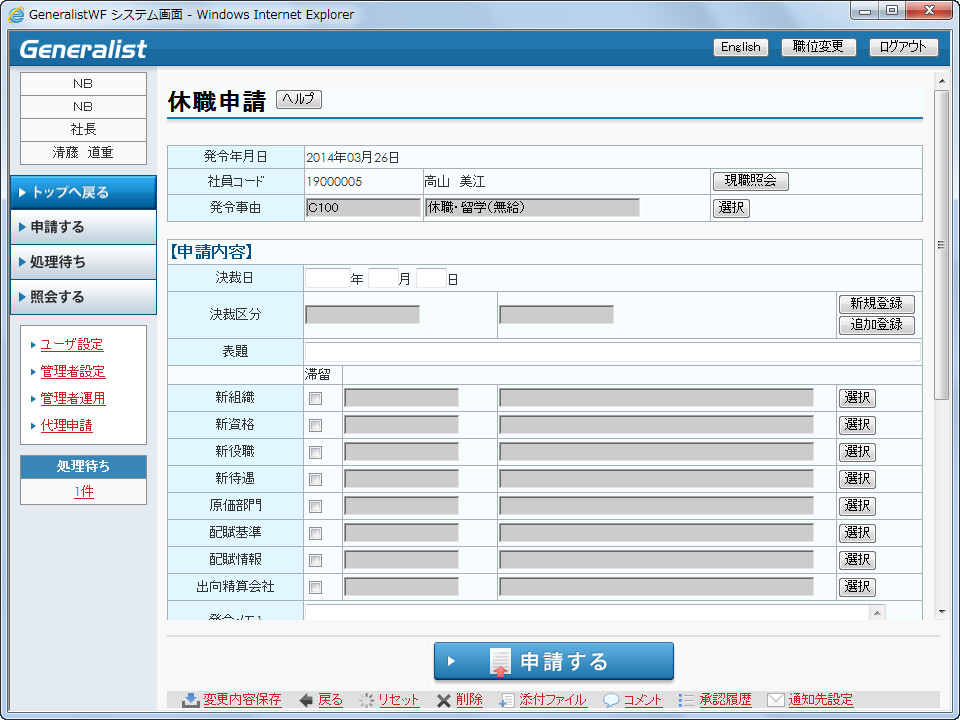Image resolution: width=960 pixels, height=720 pixels.
Task: Click the 承認履歴 list icon
Action: pyautogui.click(x=686, y=700)
